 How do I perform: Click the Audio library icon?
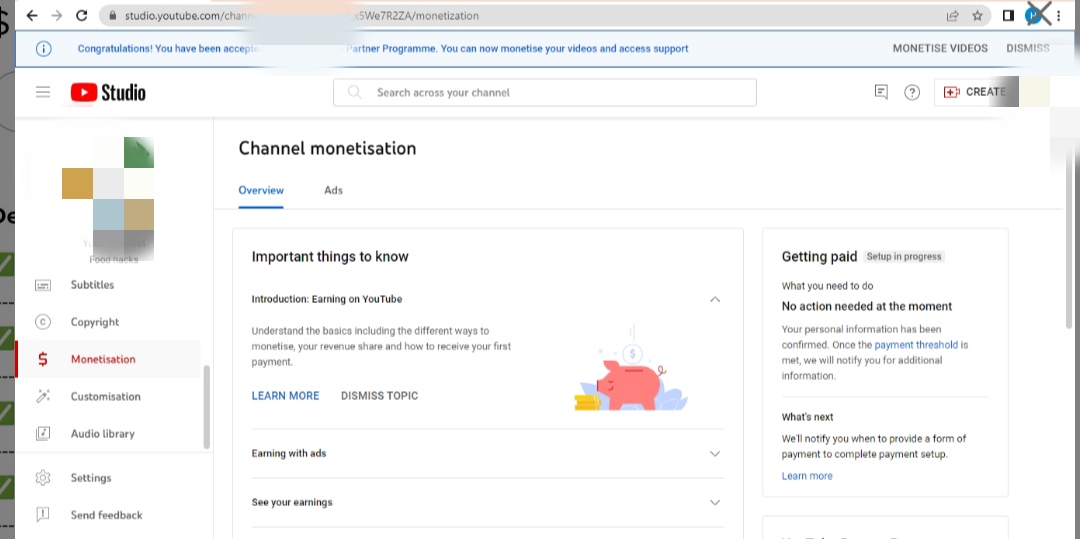(x=43, y=433)
